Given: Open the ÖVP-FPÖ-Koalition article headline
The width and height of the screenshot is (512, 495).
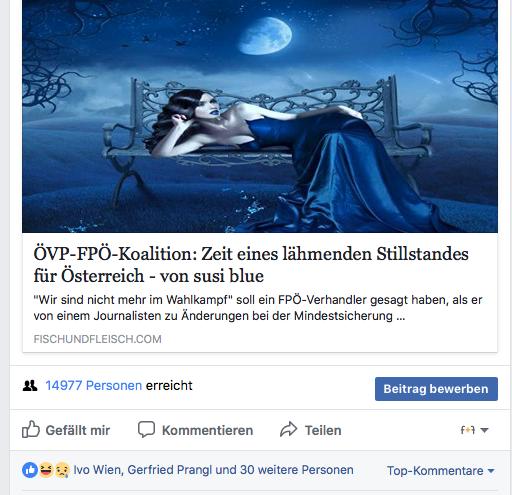Looking at the screenshot, I should point(251,265).
